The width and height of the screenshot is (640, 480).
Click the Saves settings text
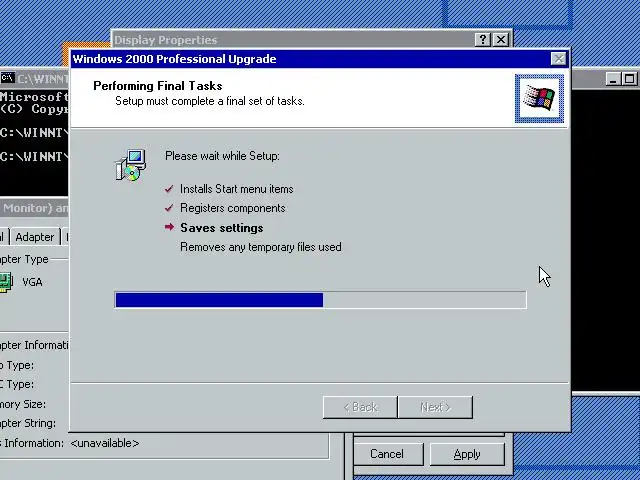pos(222,228)
